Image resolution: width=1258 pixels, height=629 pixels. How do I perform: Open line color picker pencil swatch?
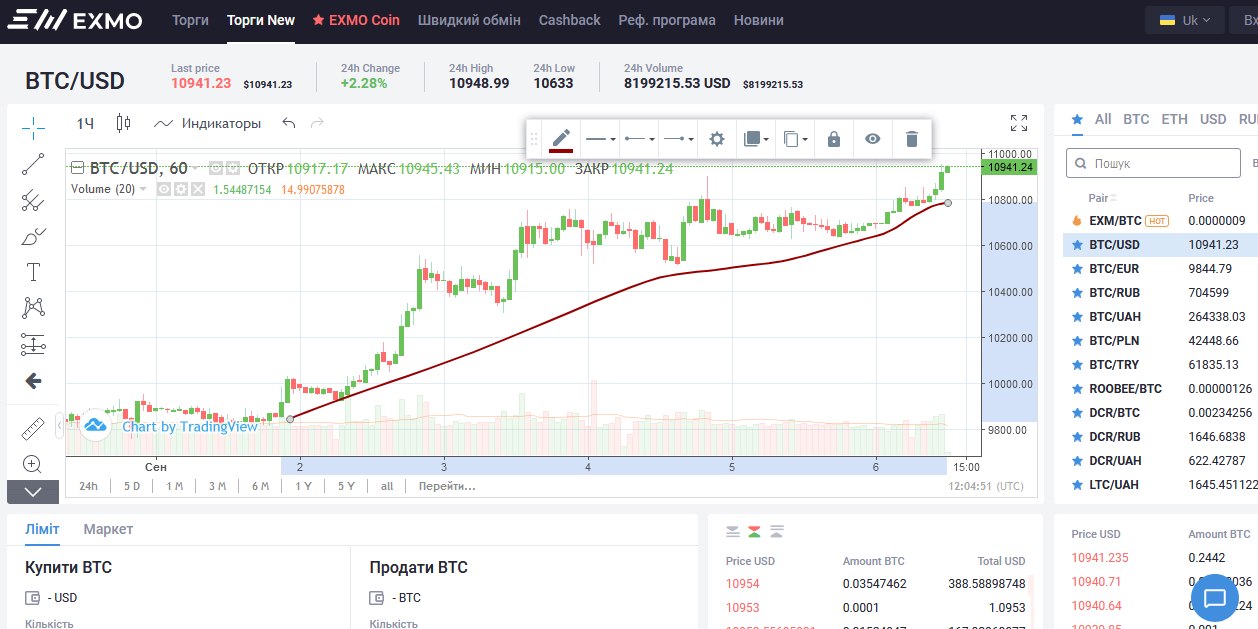(x=561, y=139)
